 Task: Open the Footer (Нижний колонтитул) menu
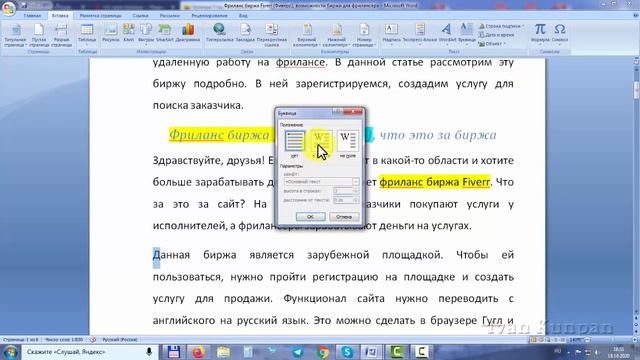(x=337, y=35)
